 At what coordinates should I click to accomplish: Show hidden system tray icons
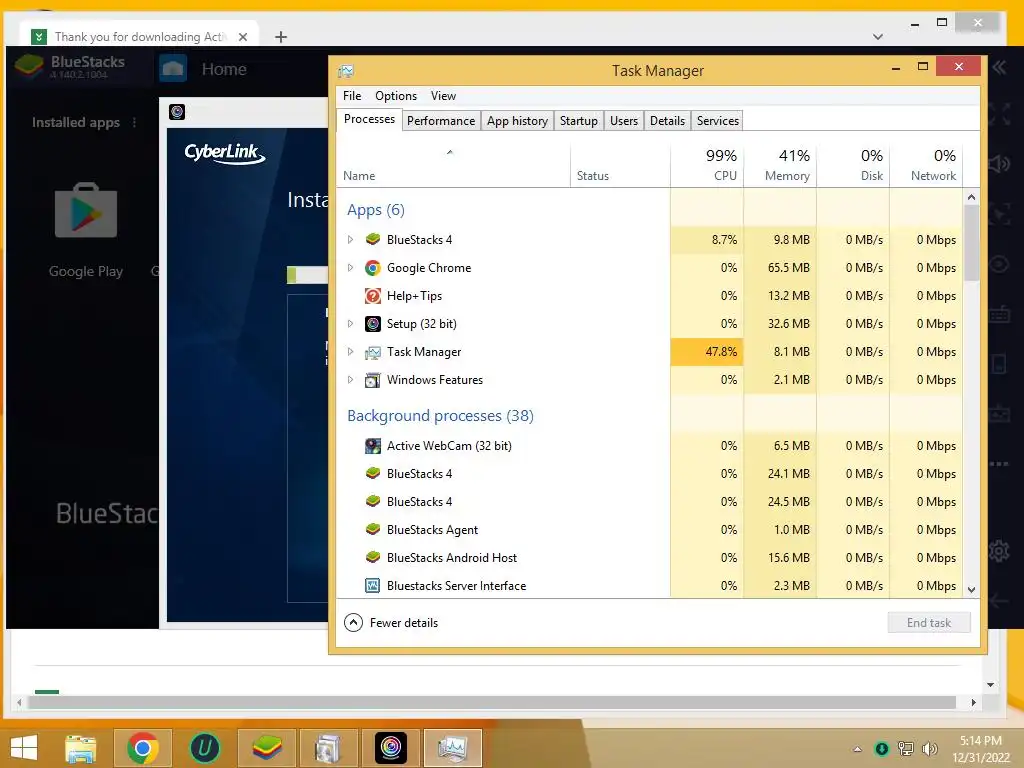(x=857, y=749)
